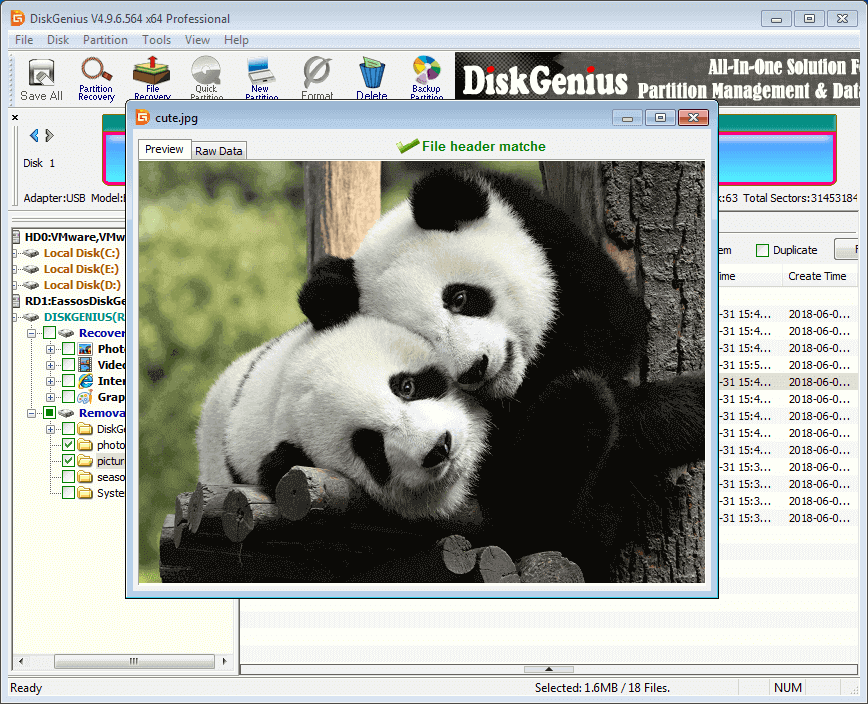Go to previous disk with left arrow
868x704 pixels.
click(x=34, y=136)
